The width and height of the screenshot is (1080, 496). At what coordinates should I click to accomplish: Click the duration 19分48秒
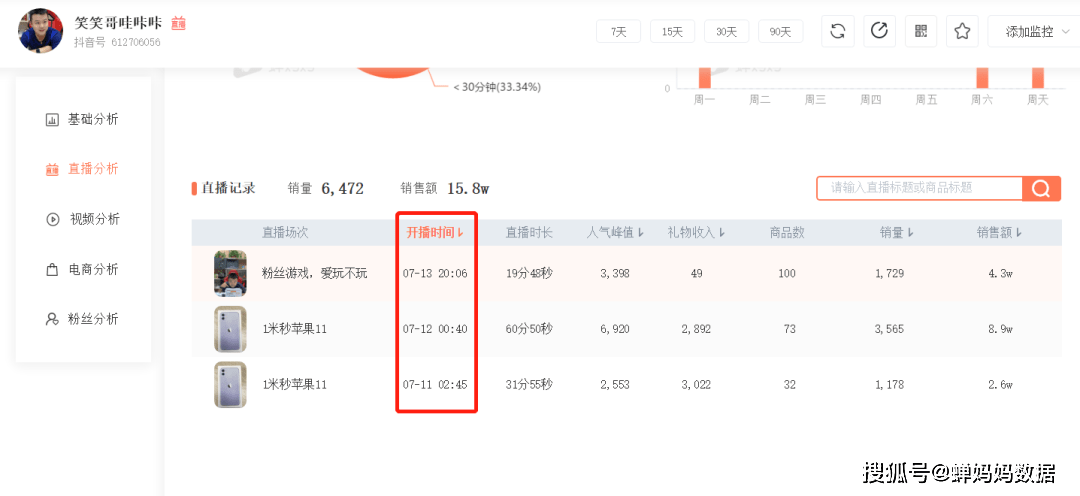(529, 273)
